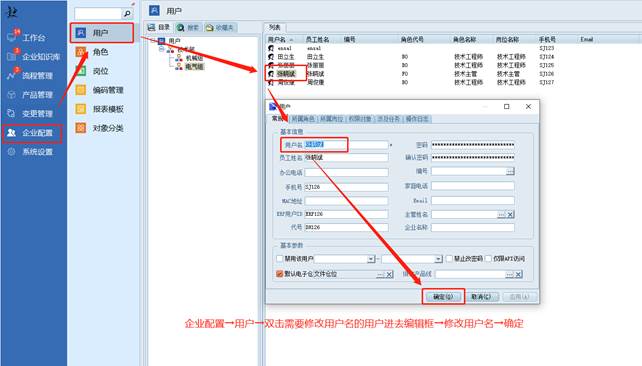Click the Email input field in dialog
This screenshot has width=642, height=366.
(x=473, y=201)
